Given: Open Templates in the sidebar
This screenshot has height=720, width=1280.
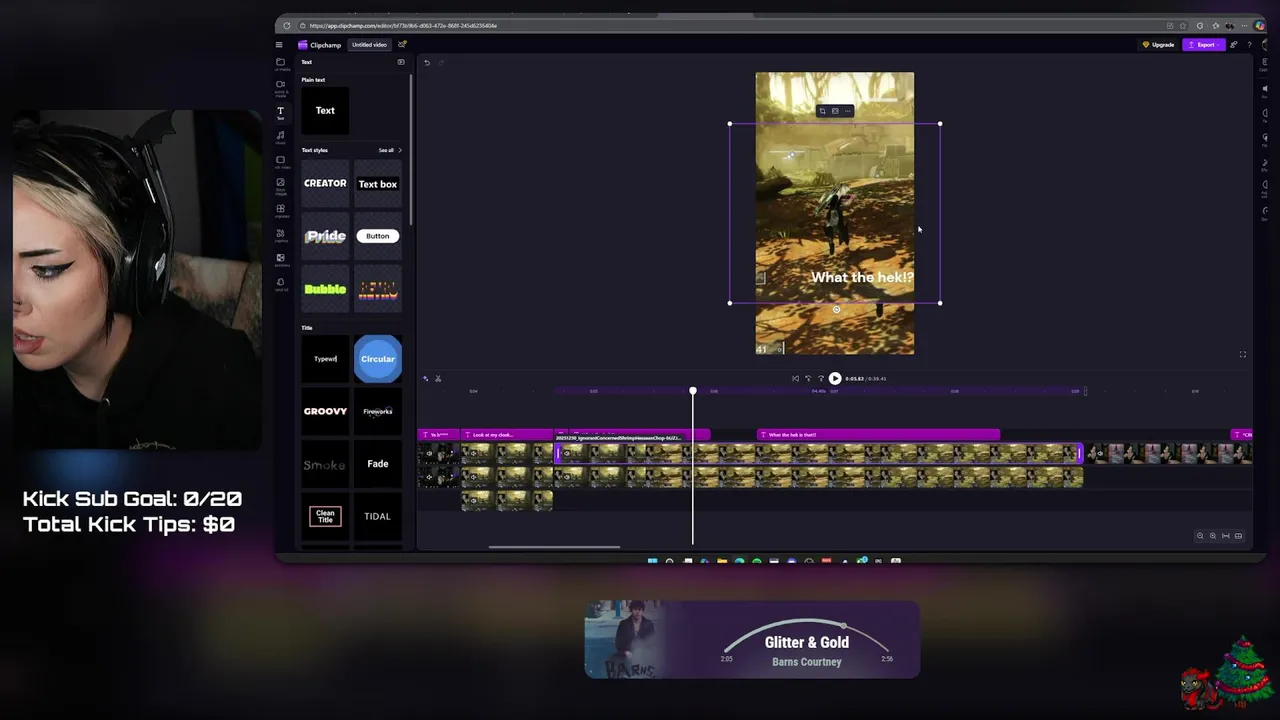Looking at the screenshot, I should 281,211.
